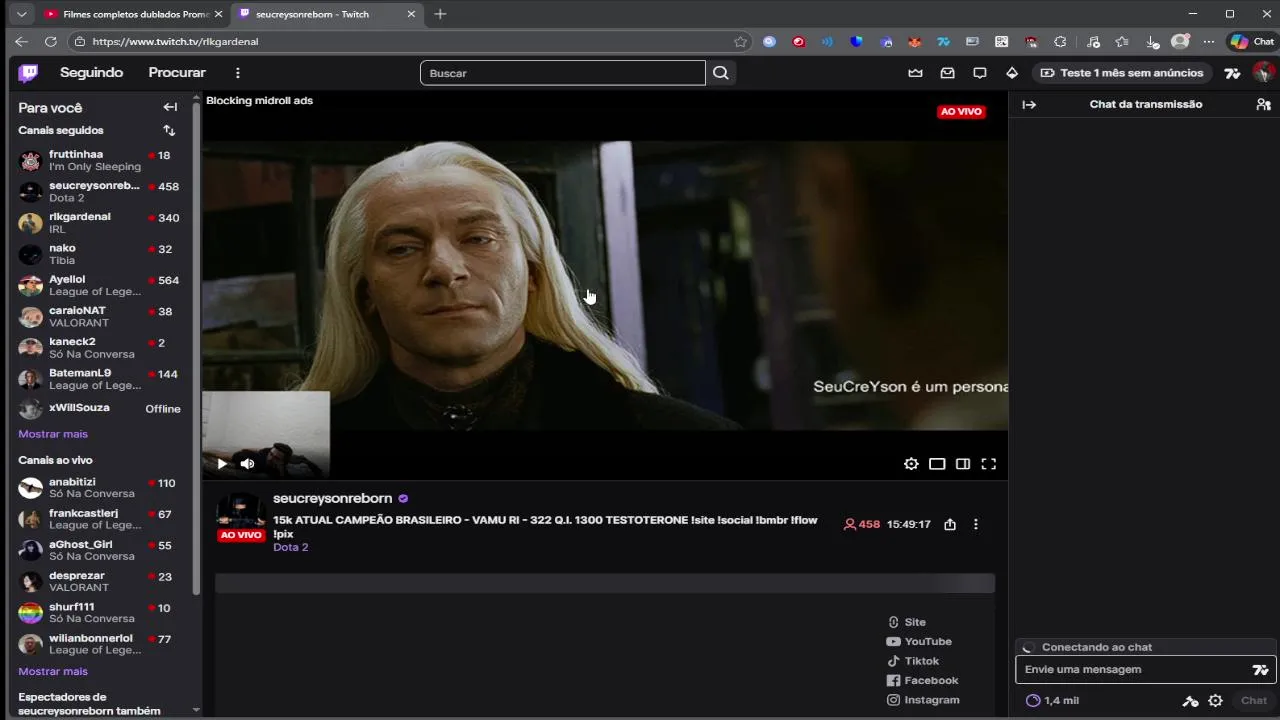Share the stream with the share icon
Screen dimensions: 1280x720
point(950,524)
